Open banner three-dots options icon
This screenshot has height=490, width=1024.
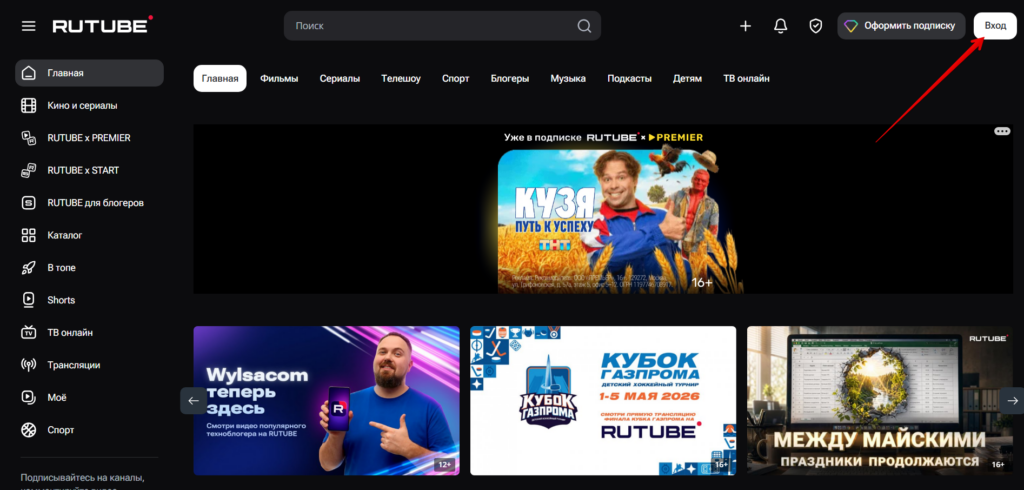point(1002,131)
